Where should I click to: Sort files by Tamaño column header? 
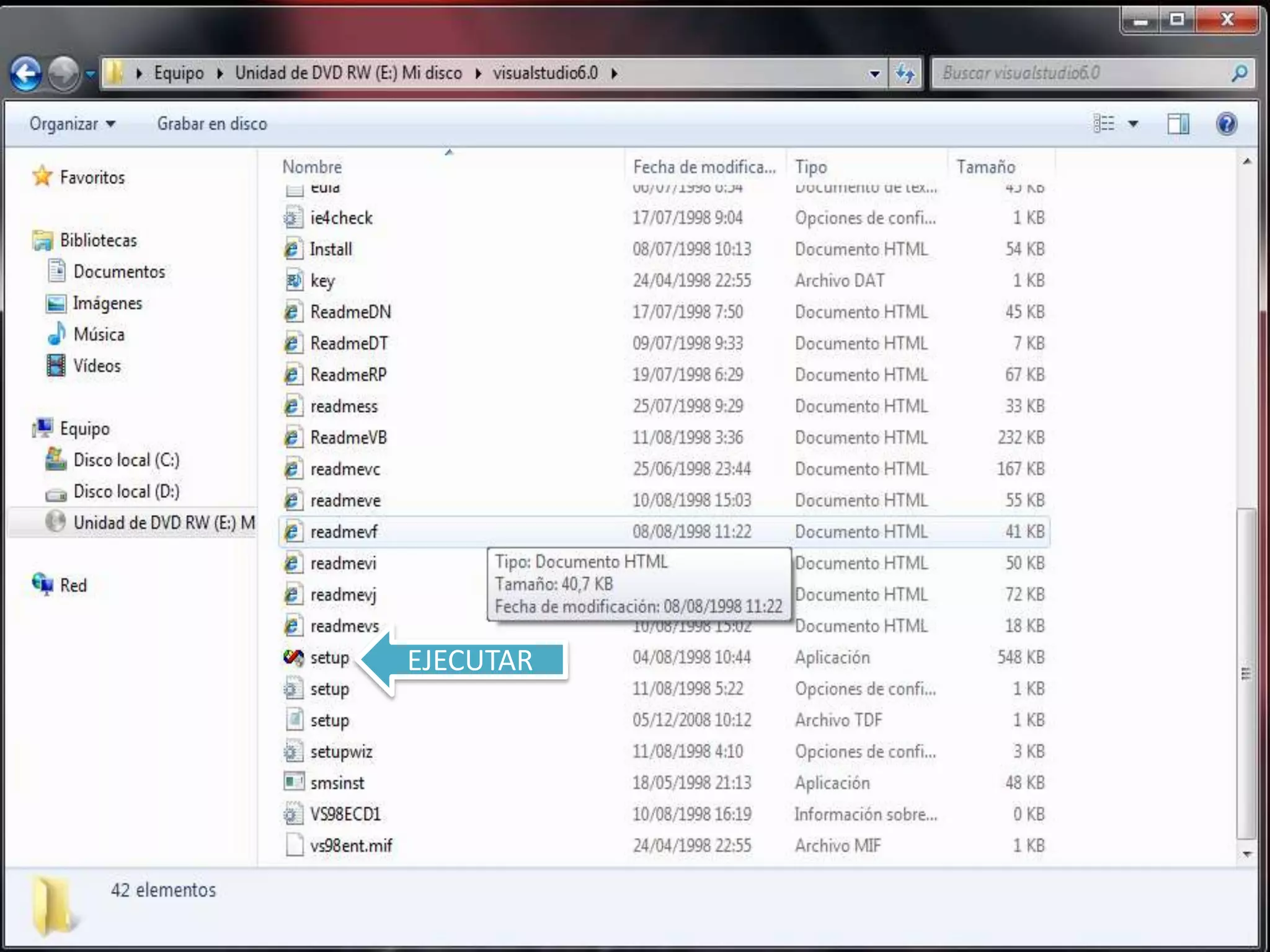click(985, 167)
